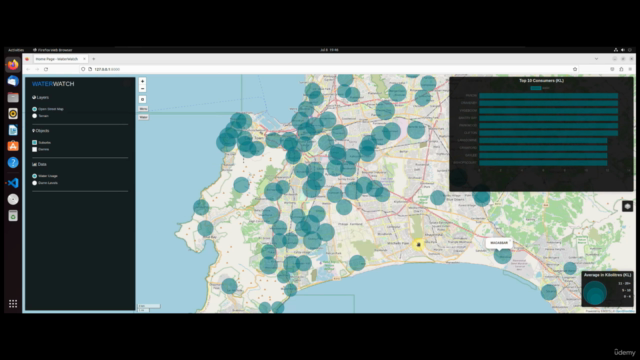Click the Average in Kilolitres legend title

(x=607, y=275)
